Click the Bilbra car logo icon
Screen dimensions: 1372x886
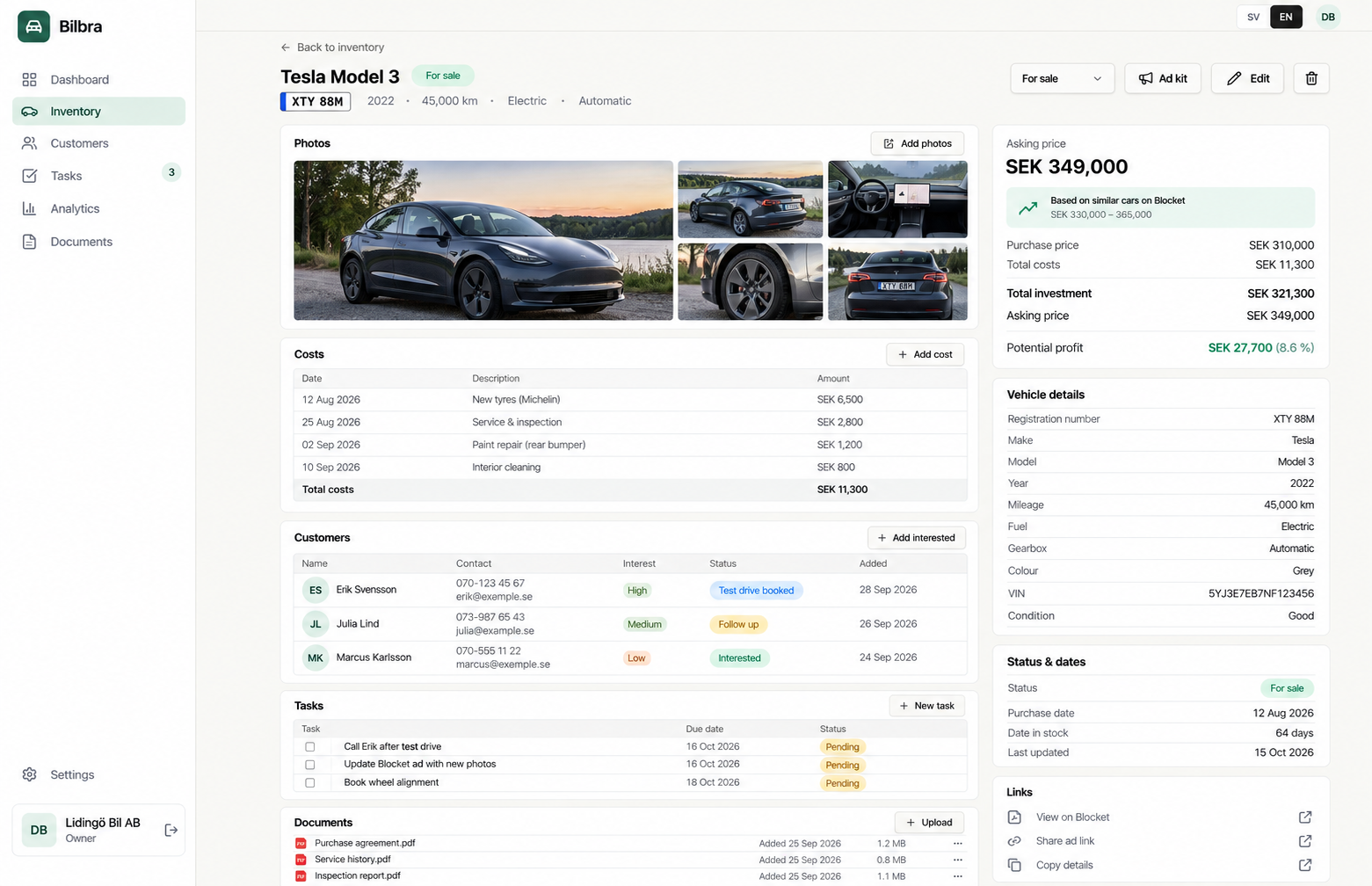pyautogui.click(x=33, y=26)
